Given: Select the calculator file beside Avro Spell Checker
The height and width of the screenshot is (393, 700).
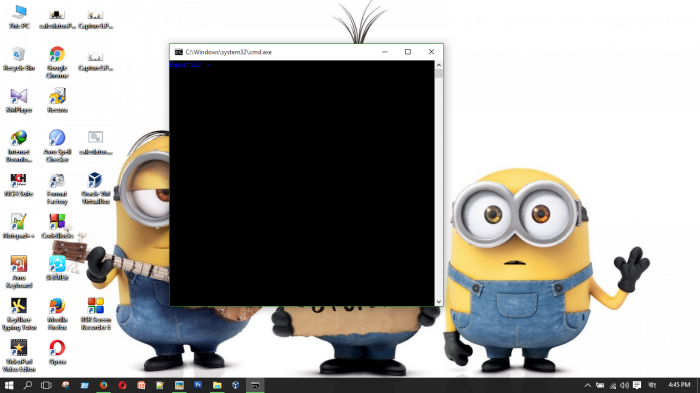Looking at the screenshot, I should tap(96, 143).
